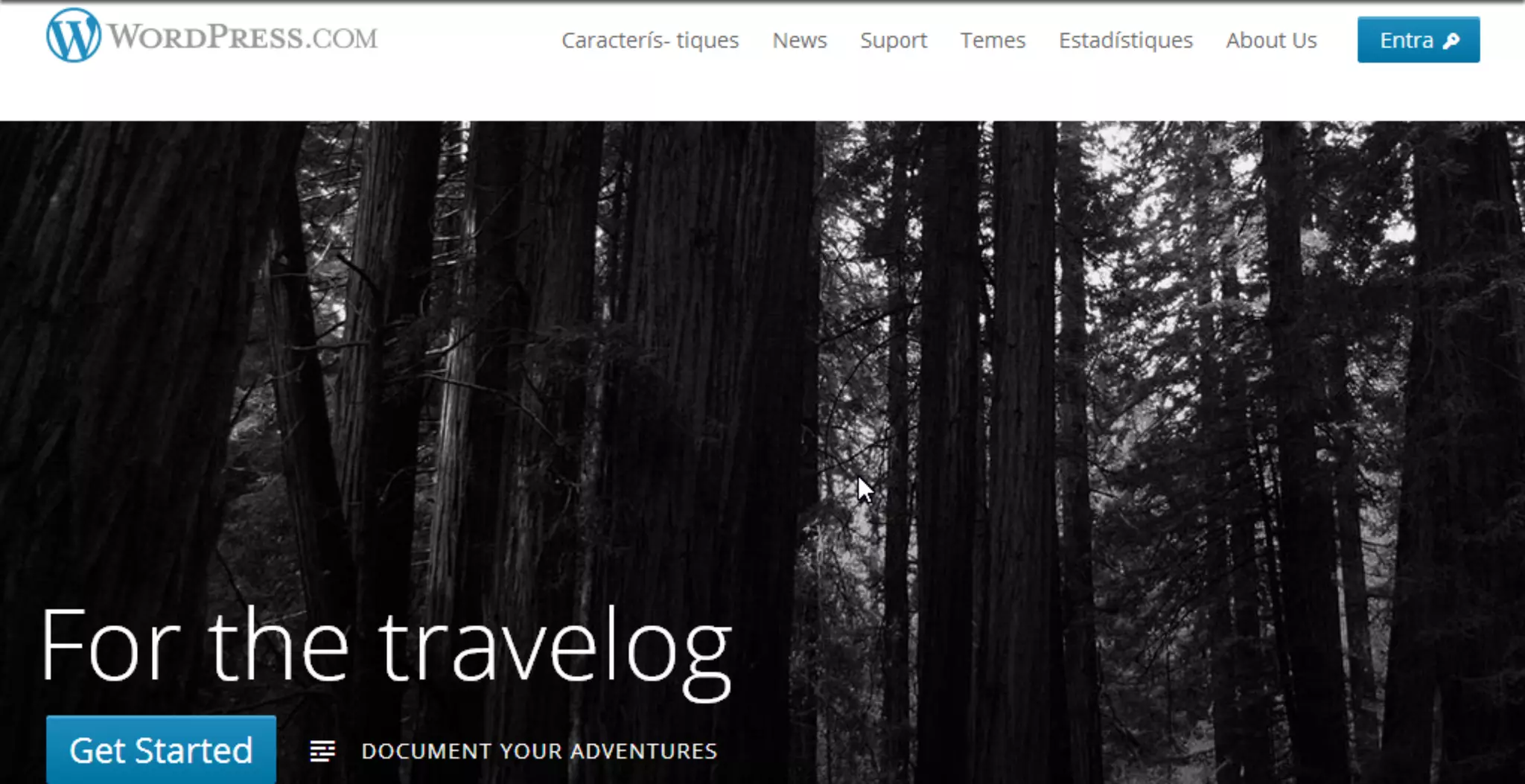Click the Get Started button
This screenshot has height=784, width=1525.
[161, 749]
